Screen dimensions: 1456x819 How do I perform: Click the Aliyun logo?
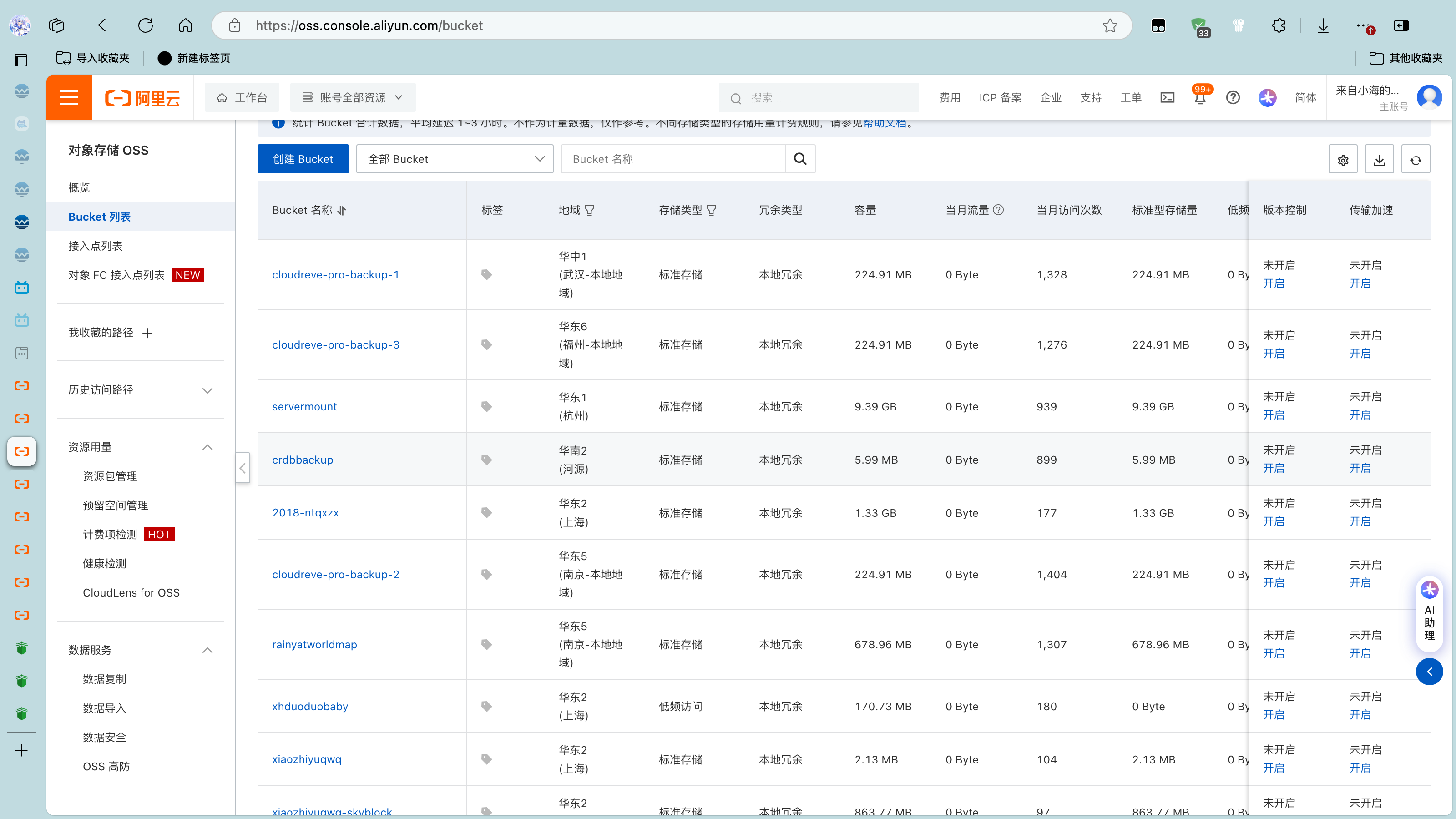pyautogui.click(x=142, y=98)
